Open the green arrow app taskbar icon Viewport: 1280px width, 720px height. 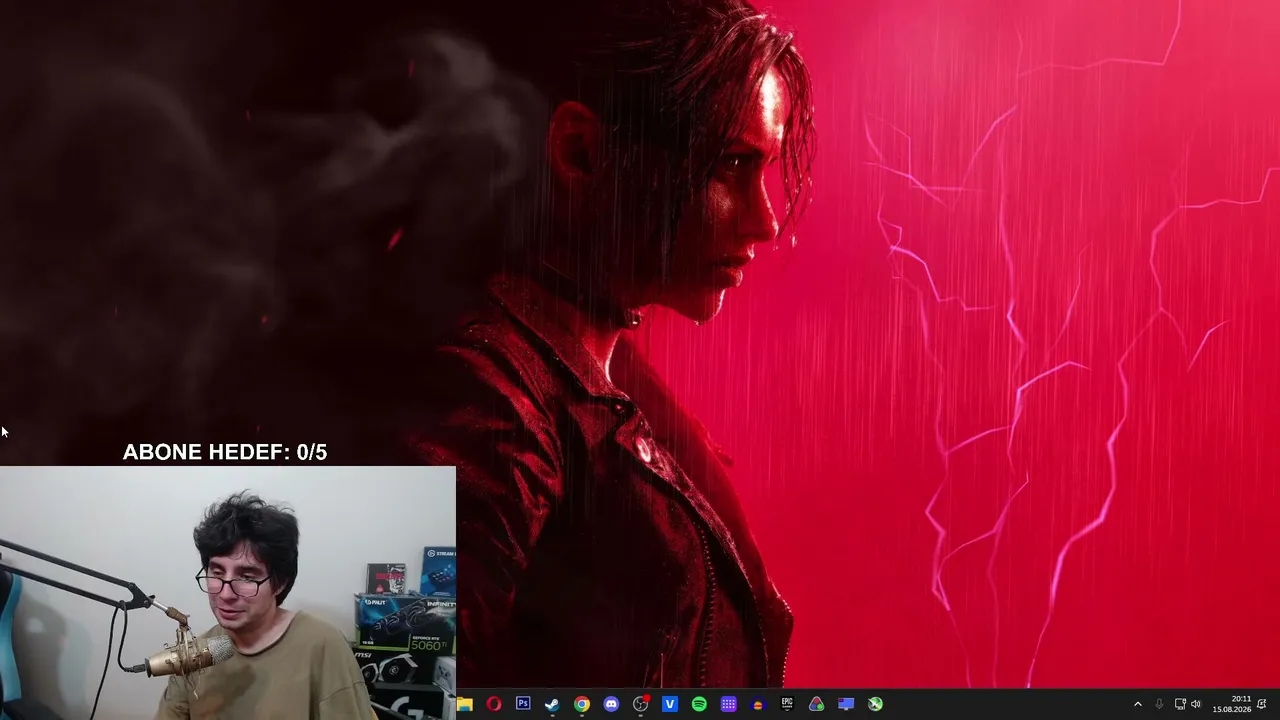875,704
